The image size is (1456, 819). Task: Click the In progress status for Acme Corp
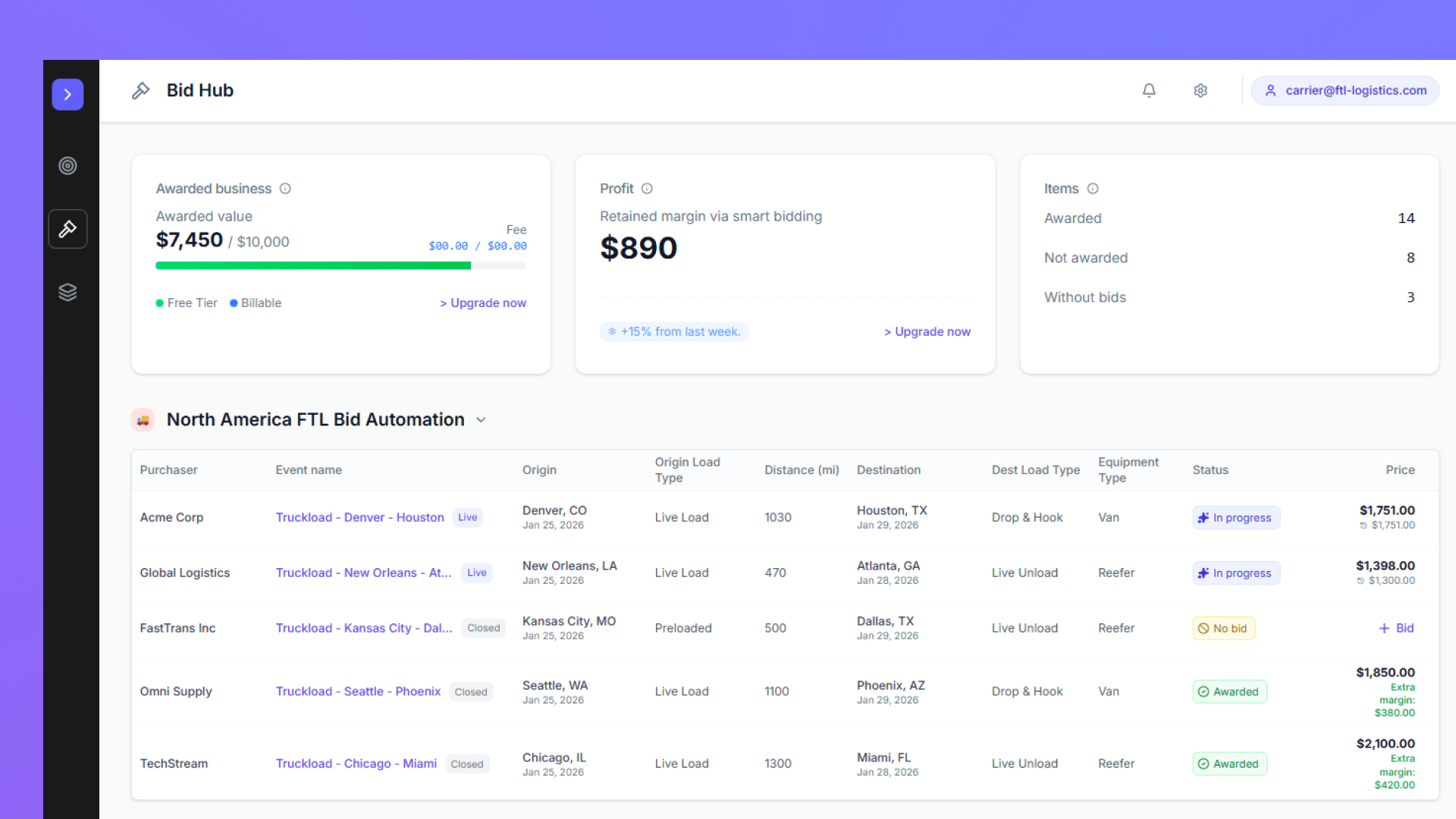coord(1236,518)
